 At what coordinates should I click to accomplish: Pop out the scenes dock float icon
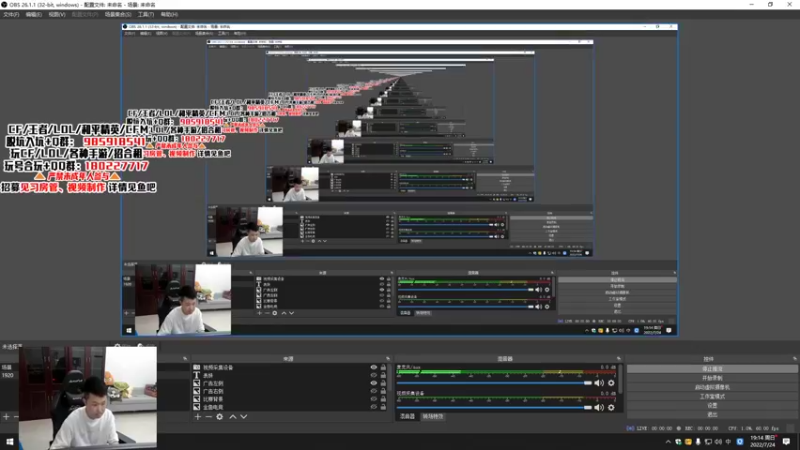pos(185,359)
